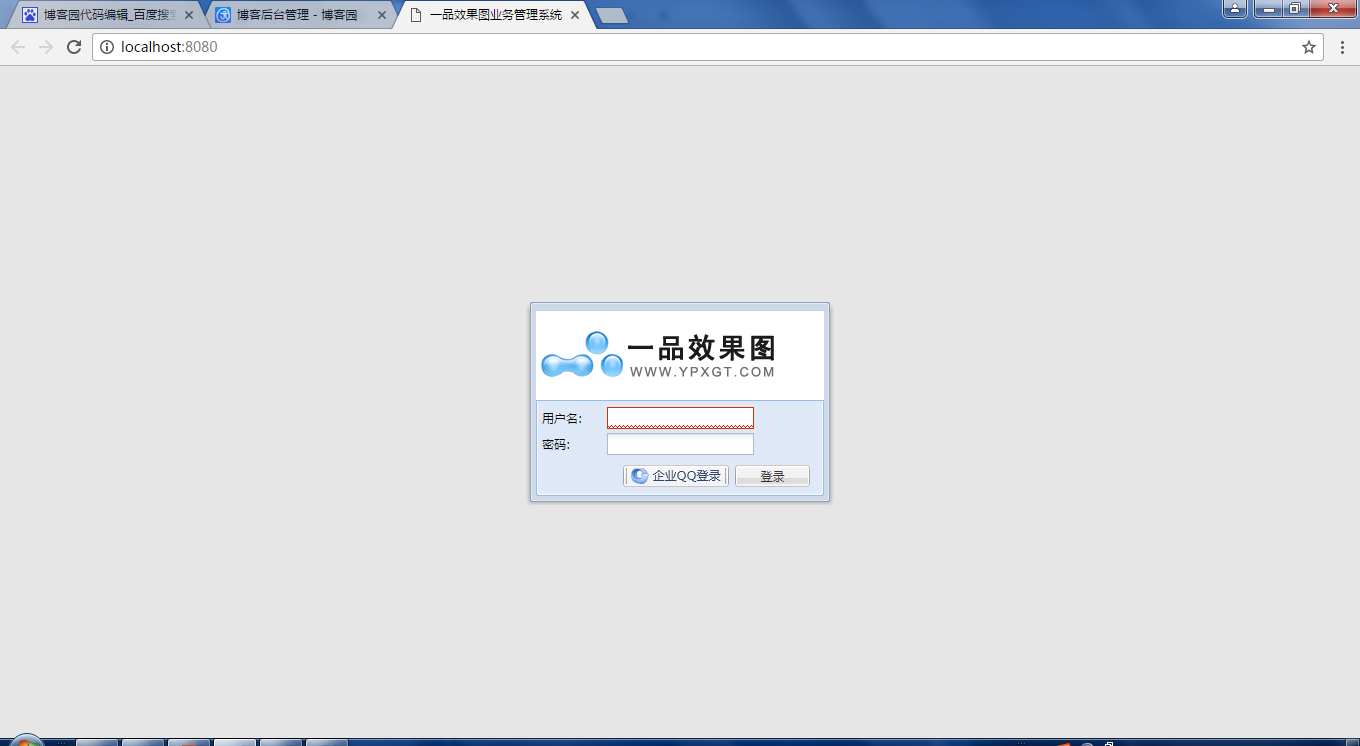Click the 登录 login button
1360x746 pixels.
tap(772, 476)
